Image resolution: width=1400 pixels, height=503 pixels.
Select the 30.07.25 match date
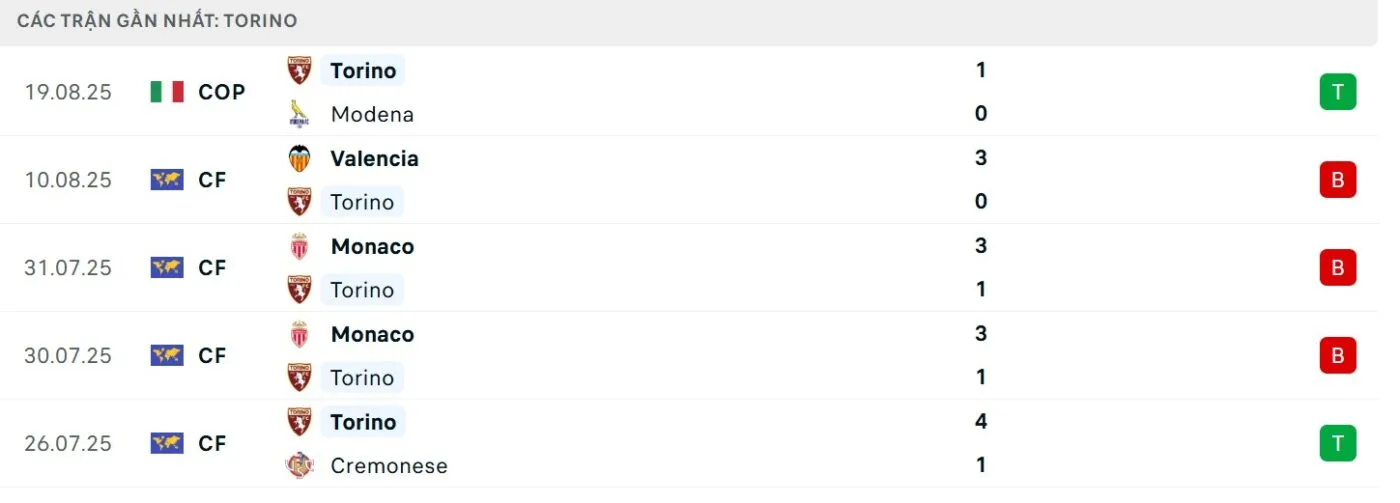pyautogui.click(x=68, y=356)
